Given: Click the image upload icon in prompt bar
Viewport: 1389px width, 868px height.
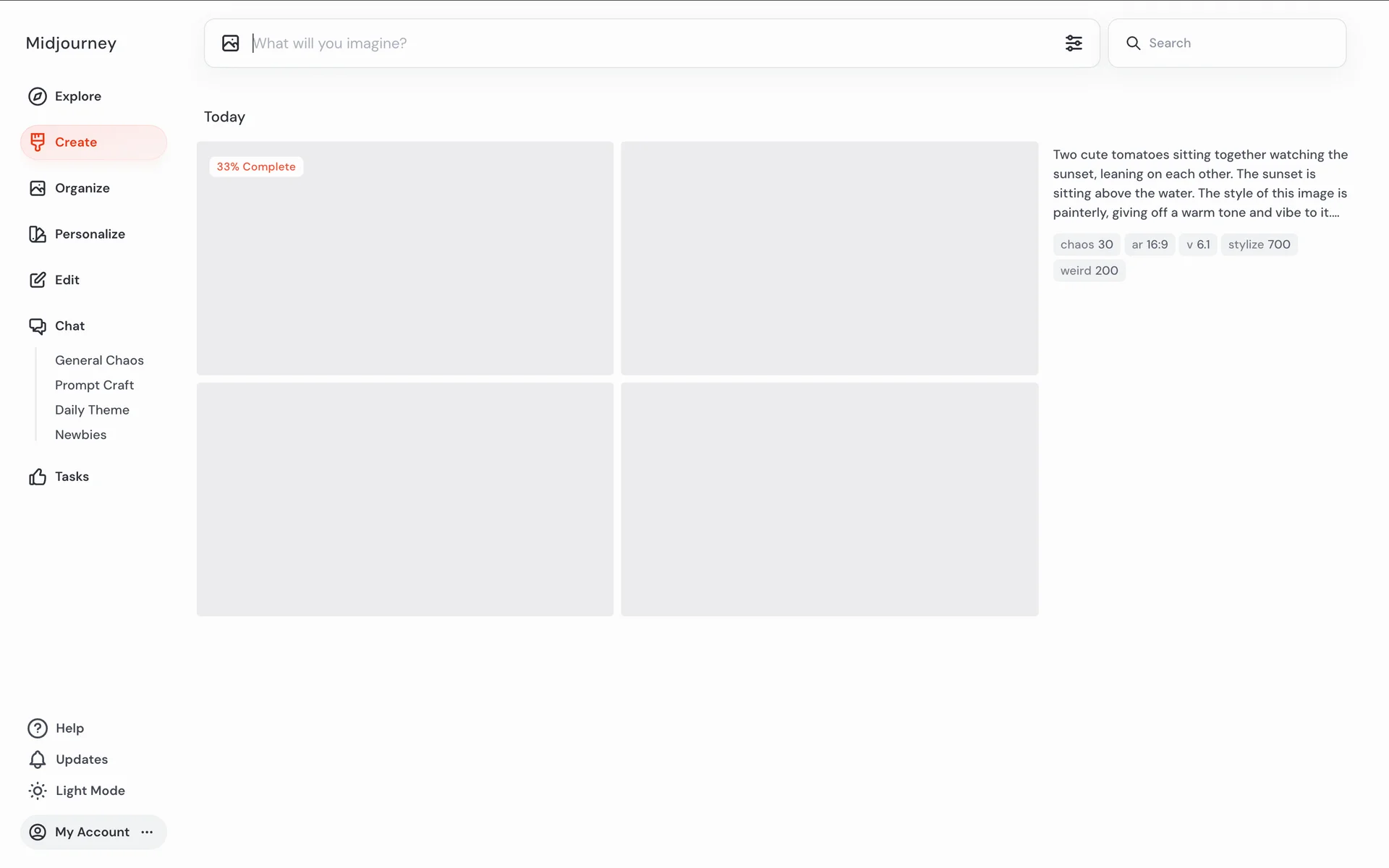Looking at the screenshot, I should pyautogui.click(x=230, y=43).
